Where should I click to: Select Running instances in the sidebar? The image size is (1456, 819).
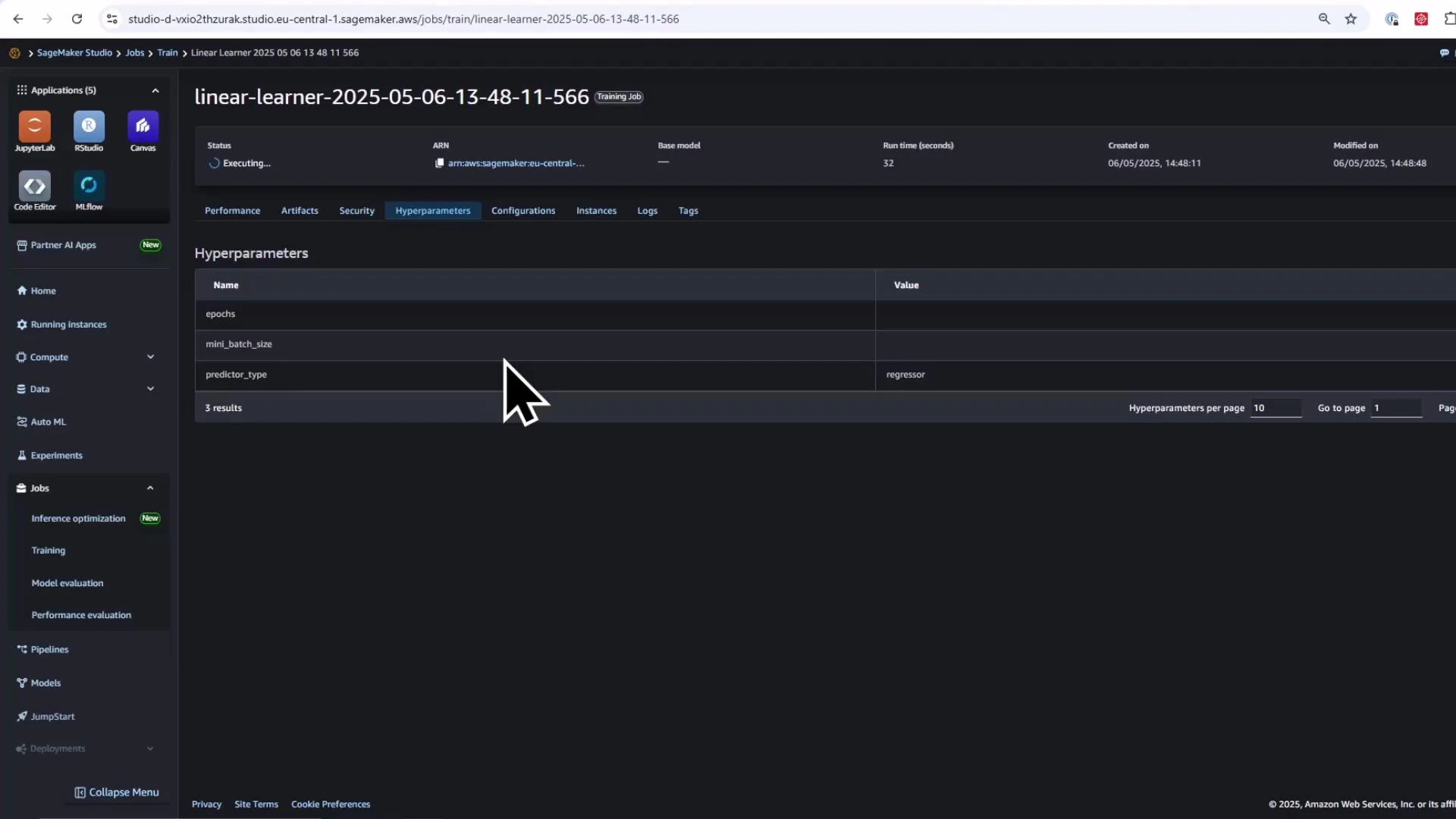tap(69, 324)
